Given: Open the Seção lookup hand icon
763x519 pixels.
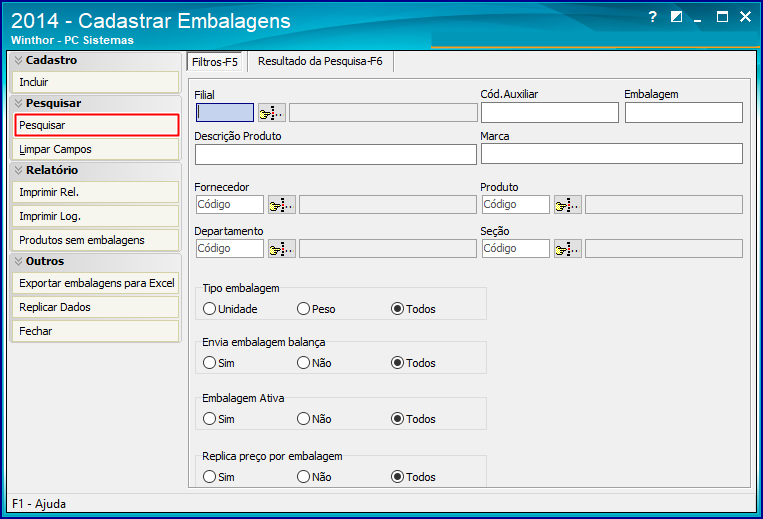Looking at the screenshot, I should [x=568, y=249].
